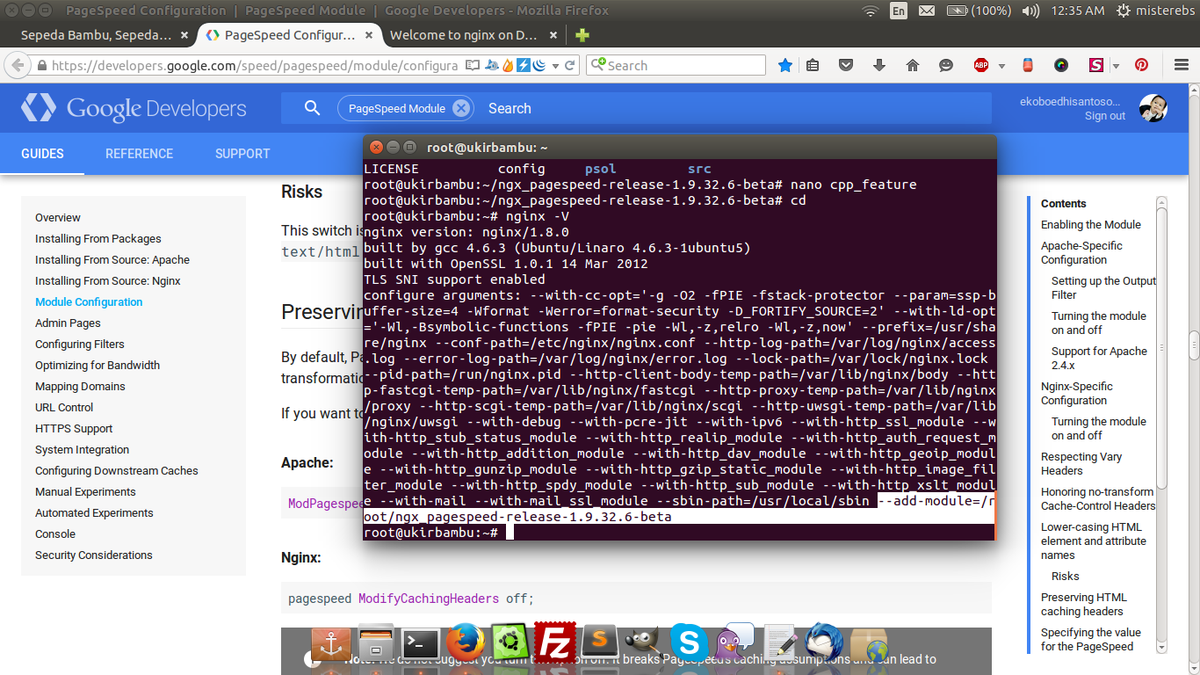Jump to Enabling the Module in Contents
The height and width of the screenshot is (675, 1200).
point(1091,225)
